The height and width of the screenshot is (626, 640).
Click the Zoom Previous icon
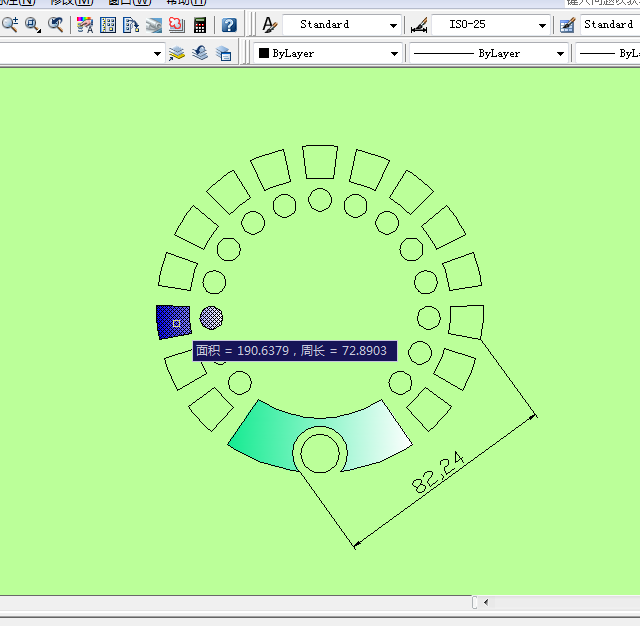pyautogui.click(x=56, y=25)
